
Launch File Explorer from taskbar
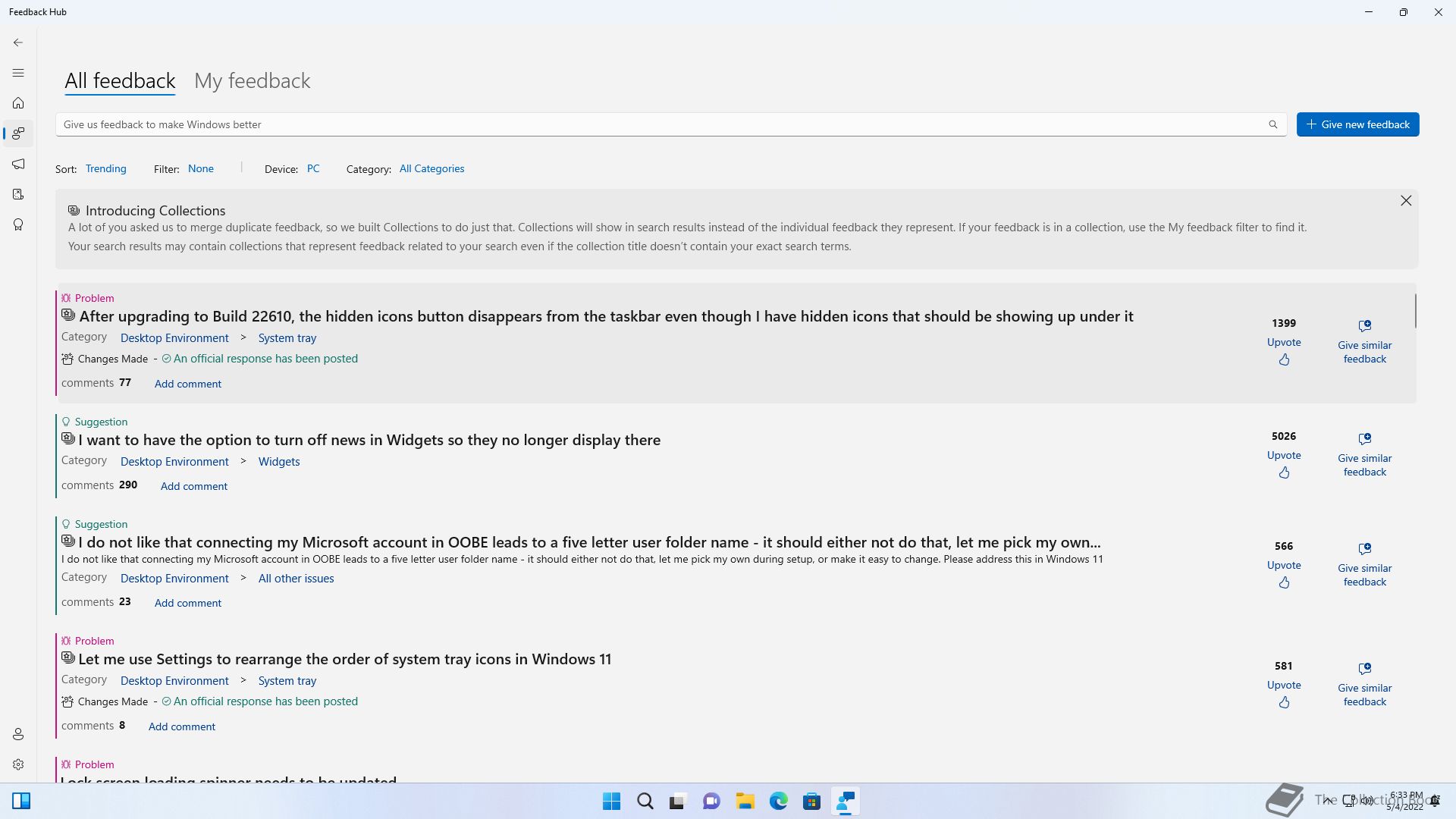(745, 802)
